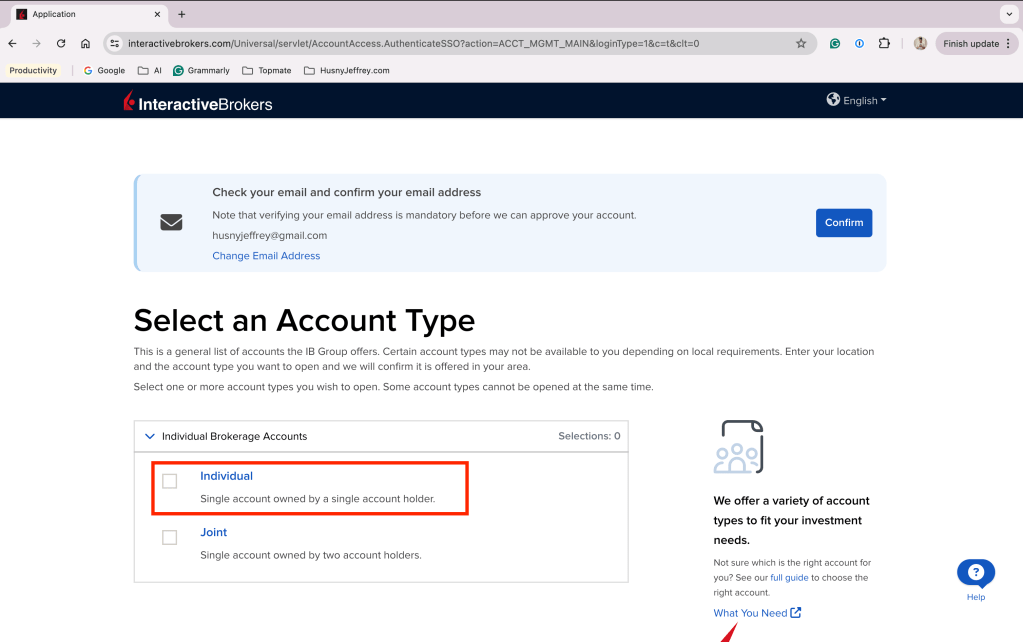Click the Change Email Address link
This screenshot has height=642, width=1023.
(266, 256)
